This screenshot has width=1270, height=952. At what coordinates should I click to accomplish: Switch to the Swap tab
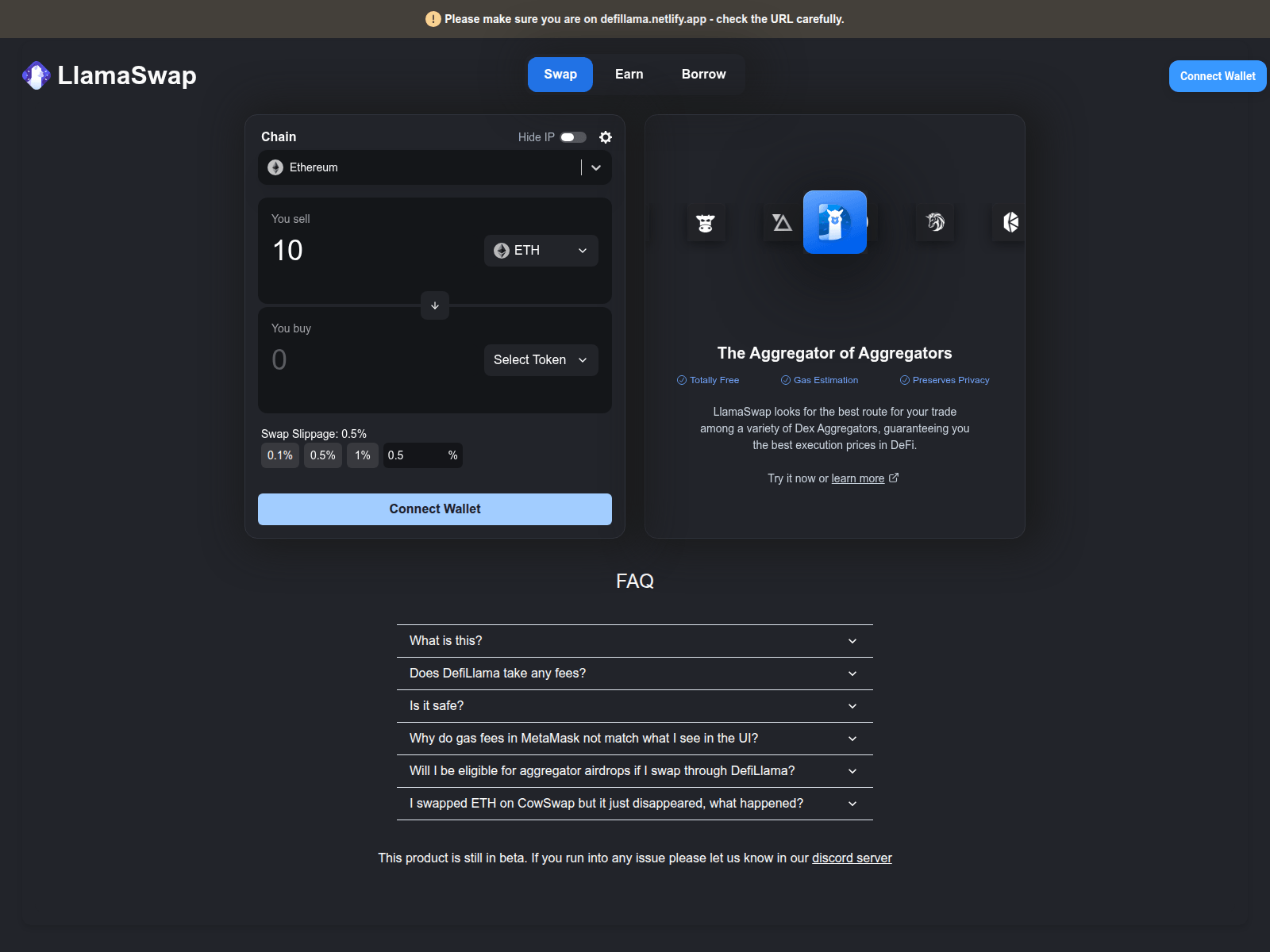[x=560, y=75]
